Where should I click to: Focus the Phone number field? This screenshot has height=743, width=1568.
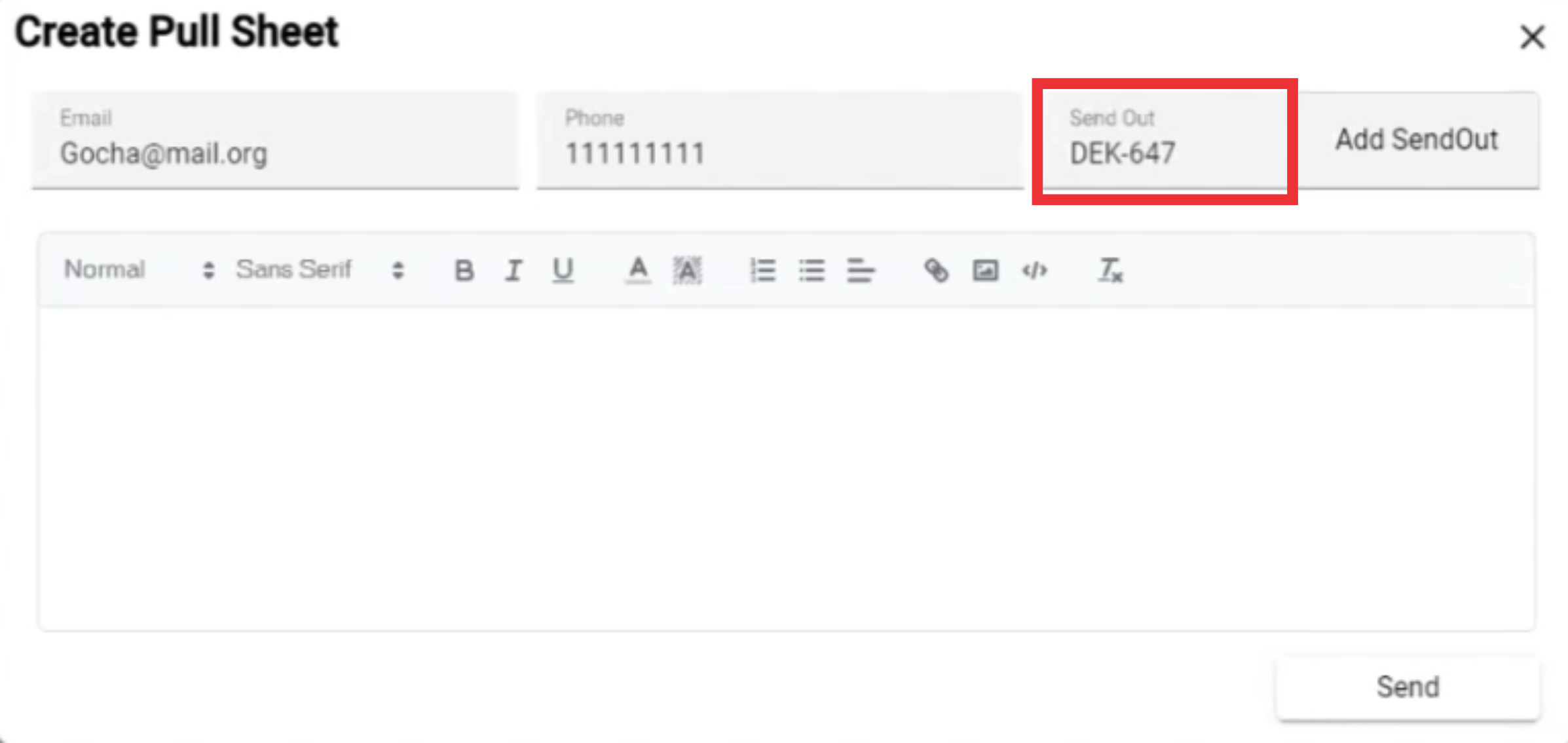pos(779,140)
